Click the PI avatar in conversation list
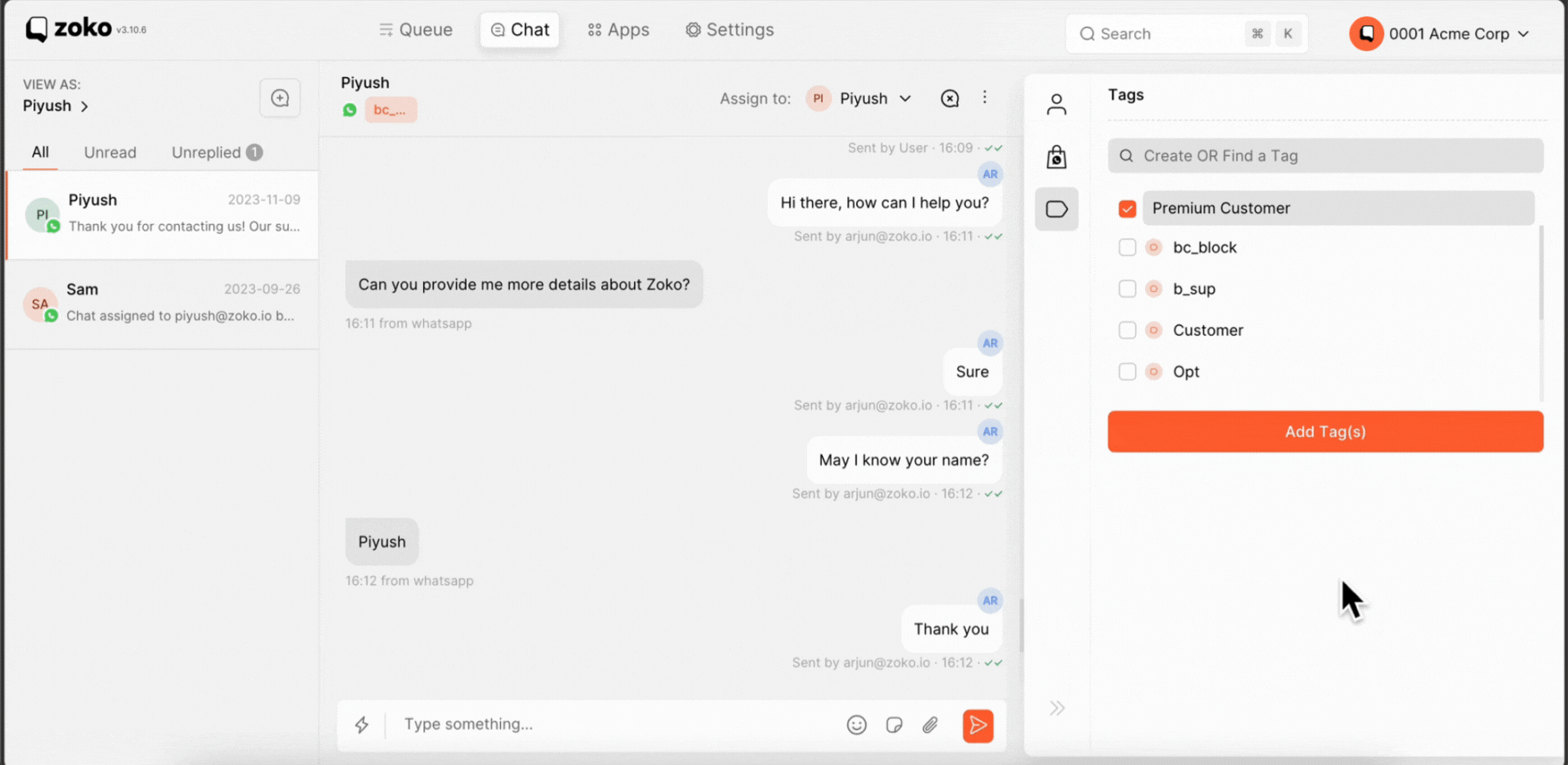Image resolution: width=1568 pixels, height=765 pixels. 42,215
